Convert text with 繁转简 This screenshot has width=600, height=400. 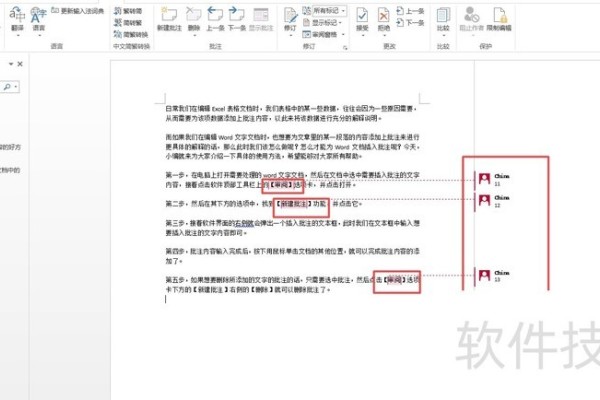[x=127, y=11]
